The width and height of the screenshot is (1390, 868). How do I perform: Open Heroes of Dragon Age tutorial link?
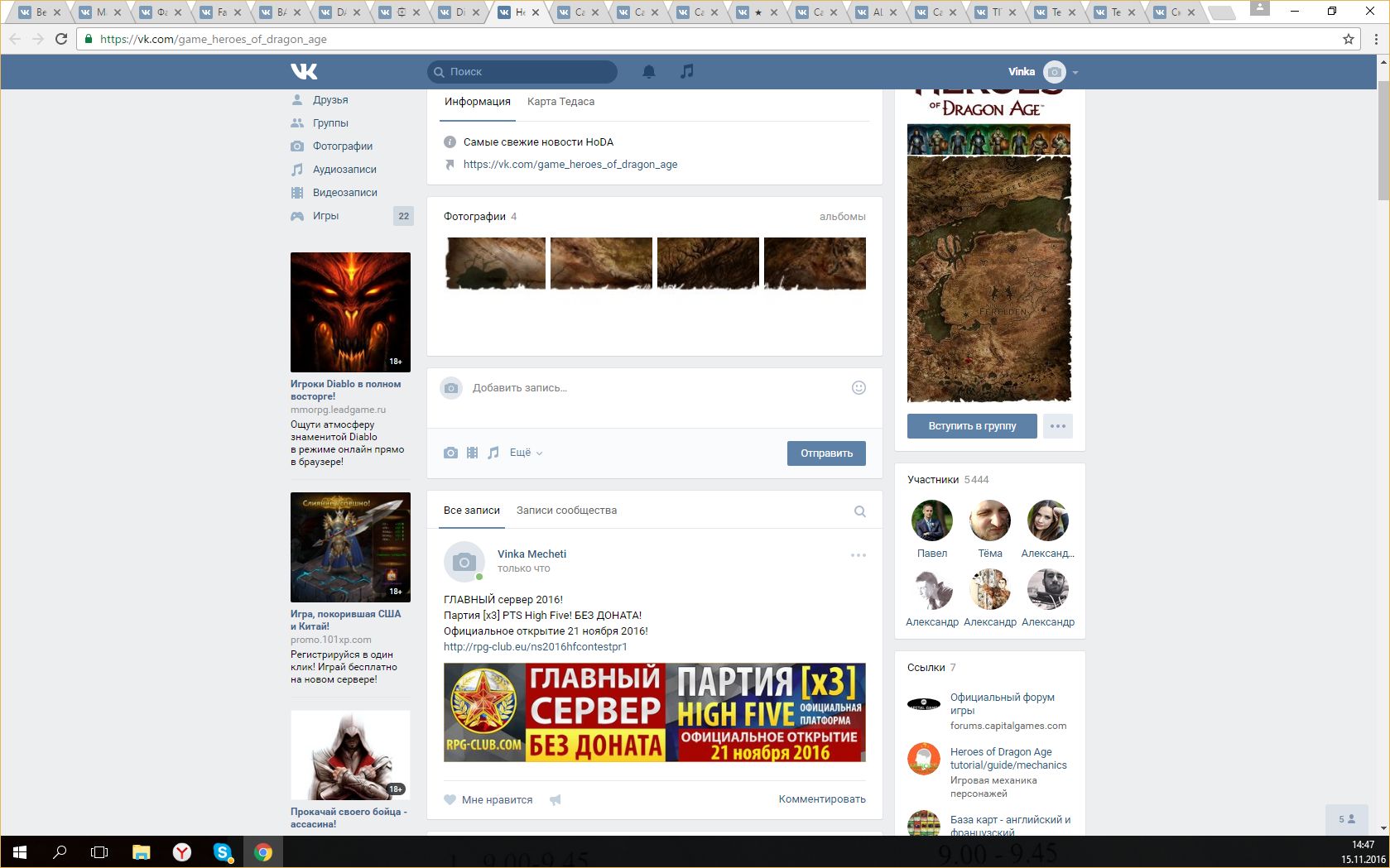[x=1008, y=759]
